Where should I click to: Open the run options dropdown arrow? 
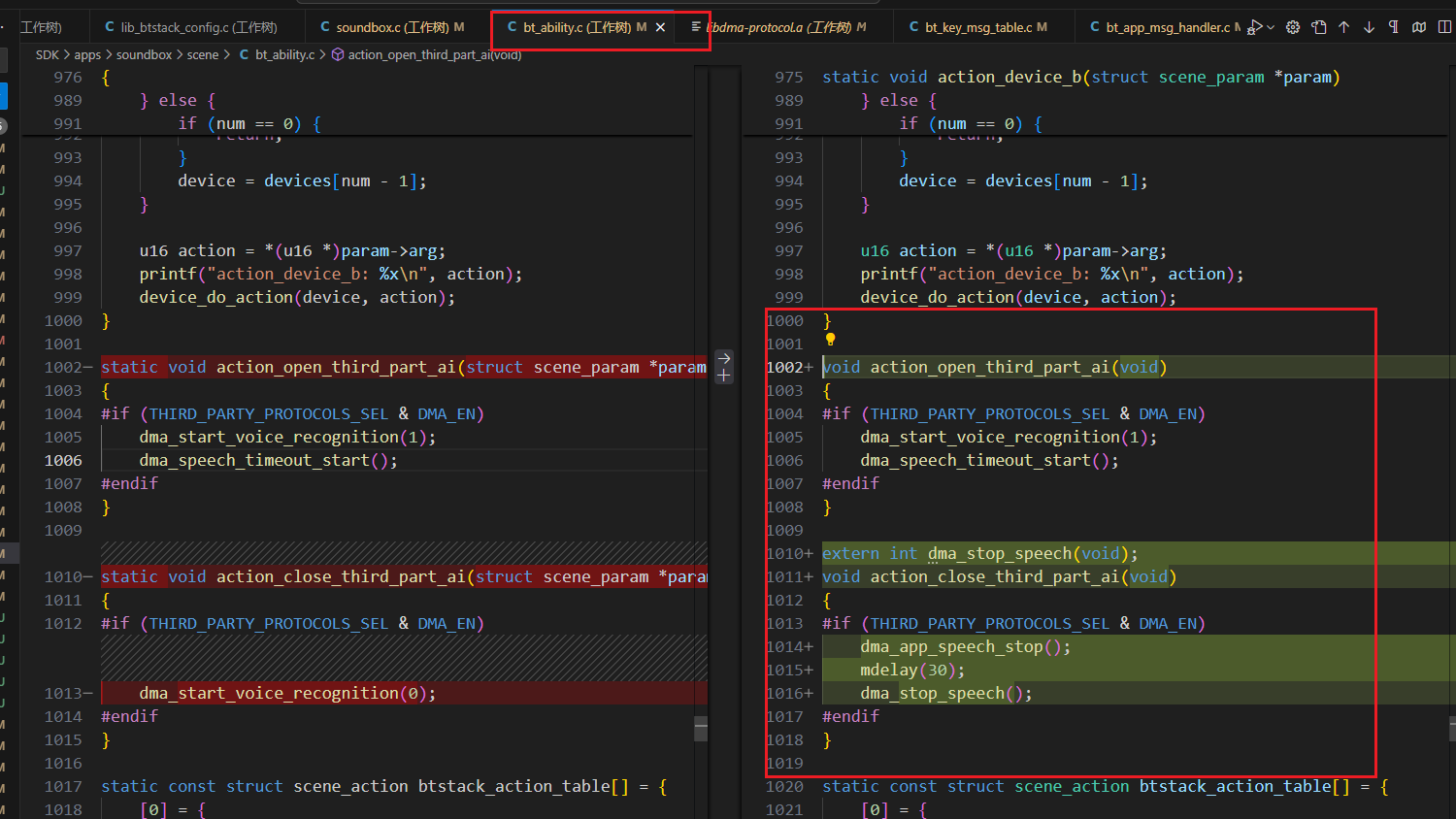(x=1271, y=27)
